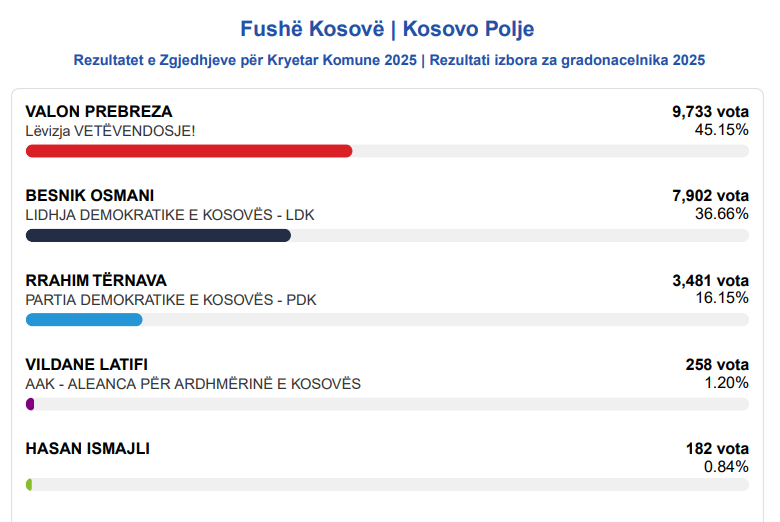Click the PDK party label
The image size is (780, 522).
170,300
